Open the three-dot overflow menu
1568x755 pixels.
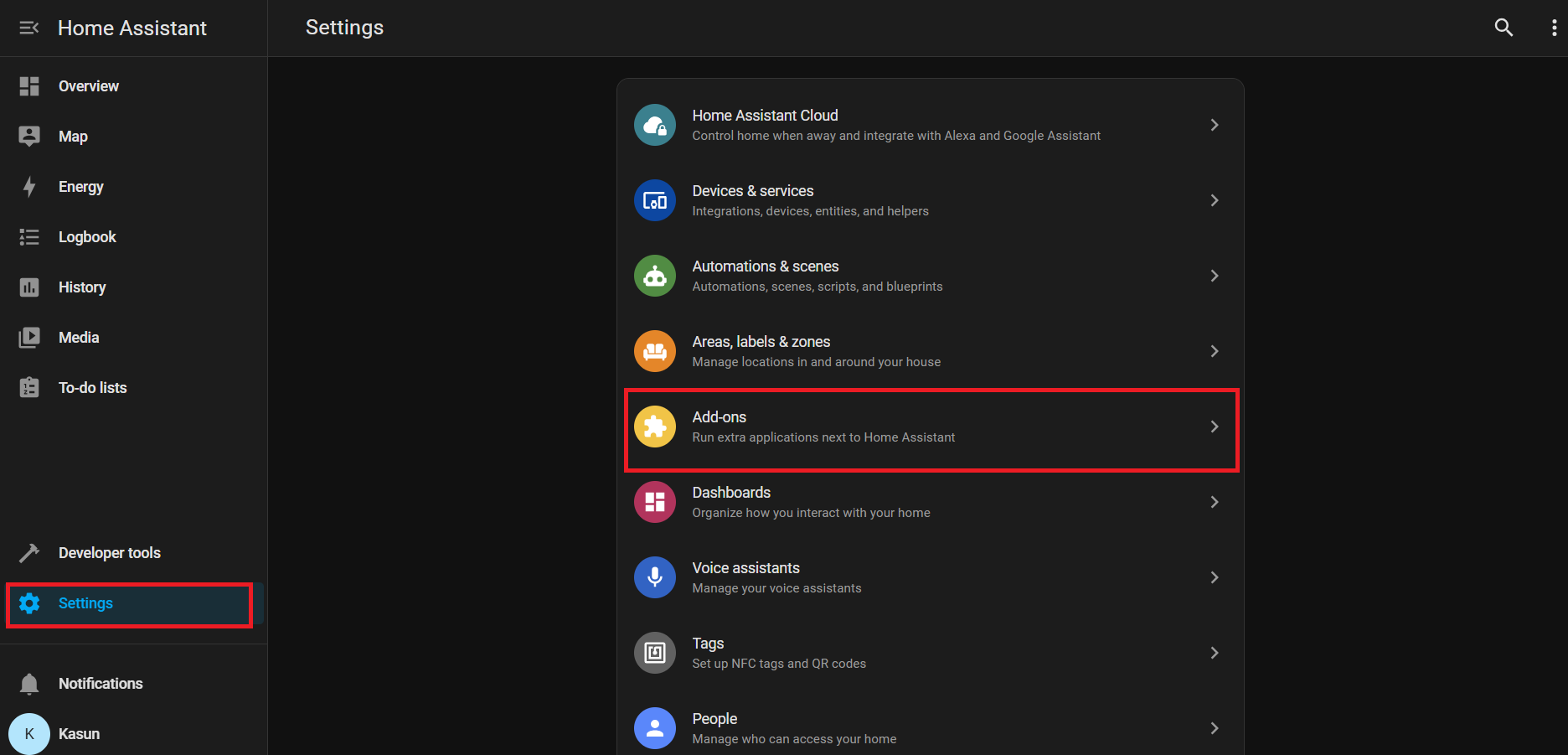[1554, 28]
